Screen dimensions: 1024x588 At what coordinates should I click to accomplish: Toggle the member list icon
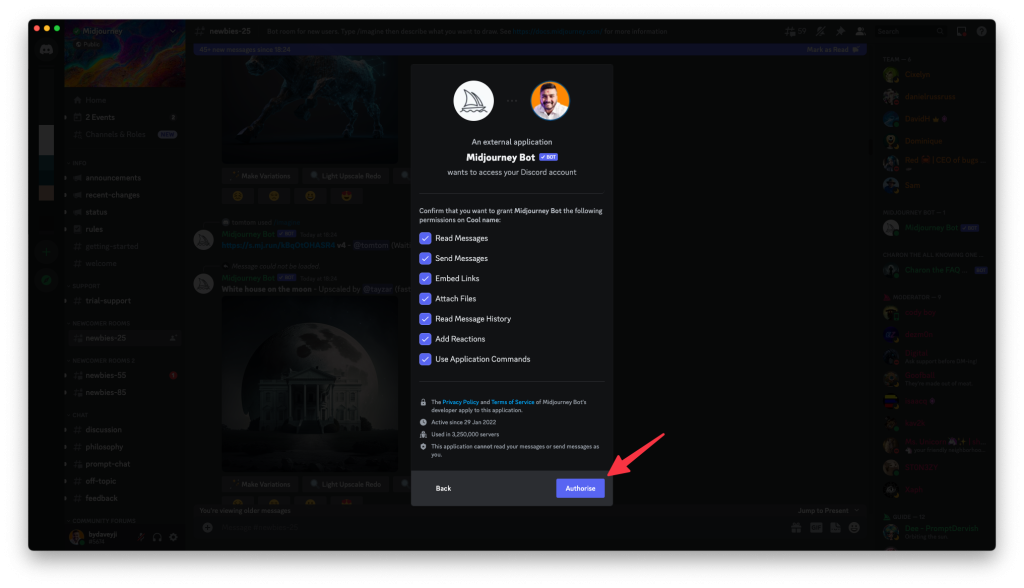[x=861, y=31]
